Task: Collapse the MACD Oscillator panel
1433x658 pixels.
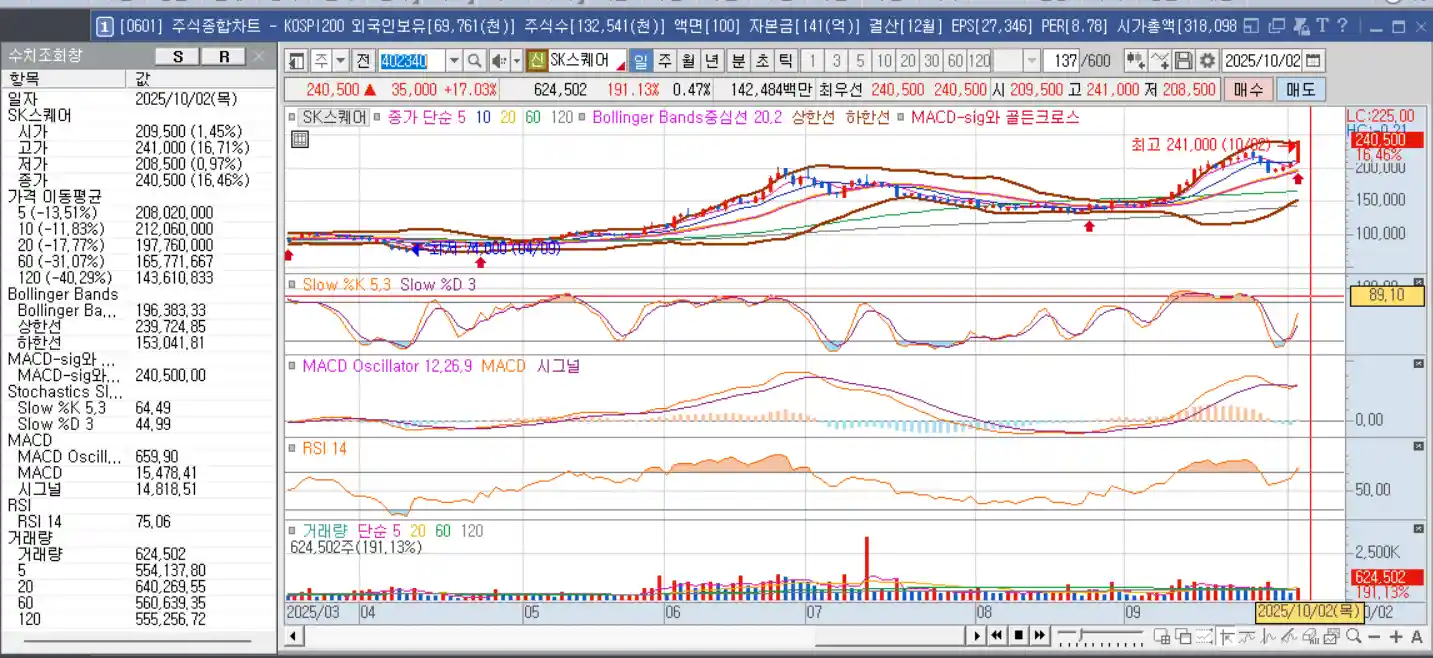Action: [x=1418, y=362]
